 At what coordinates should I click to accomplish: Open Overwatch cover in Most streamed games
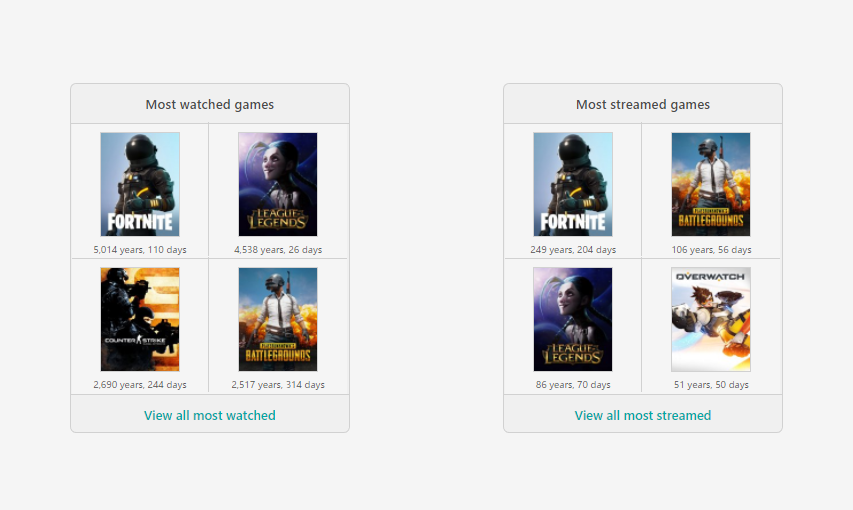[x=710, y=319]
